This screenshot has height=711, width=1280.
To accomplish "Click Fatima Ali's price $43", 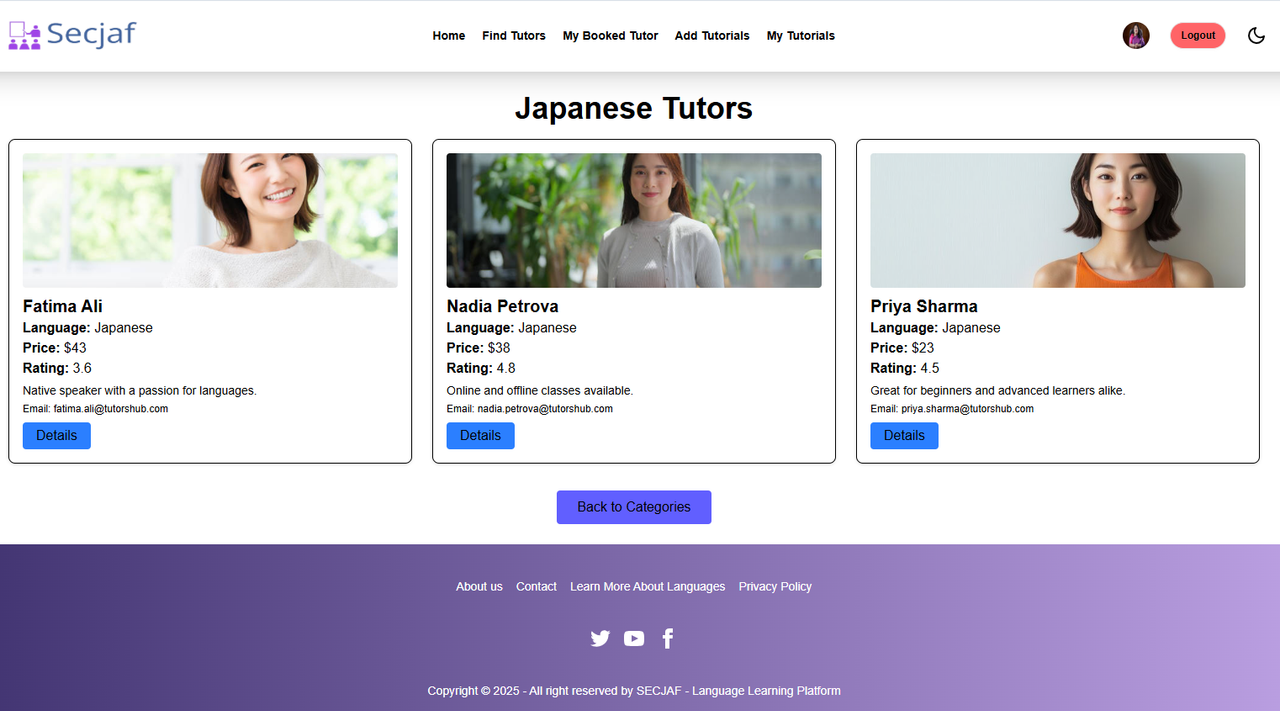I will [x=75, y=348].
